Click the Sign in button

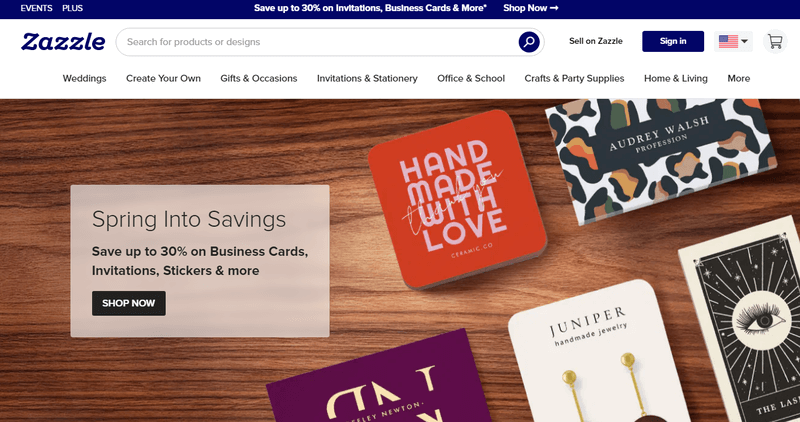pos(673,41)
